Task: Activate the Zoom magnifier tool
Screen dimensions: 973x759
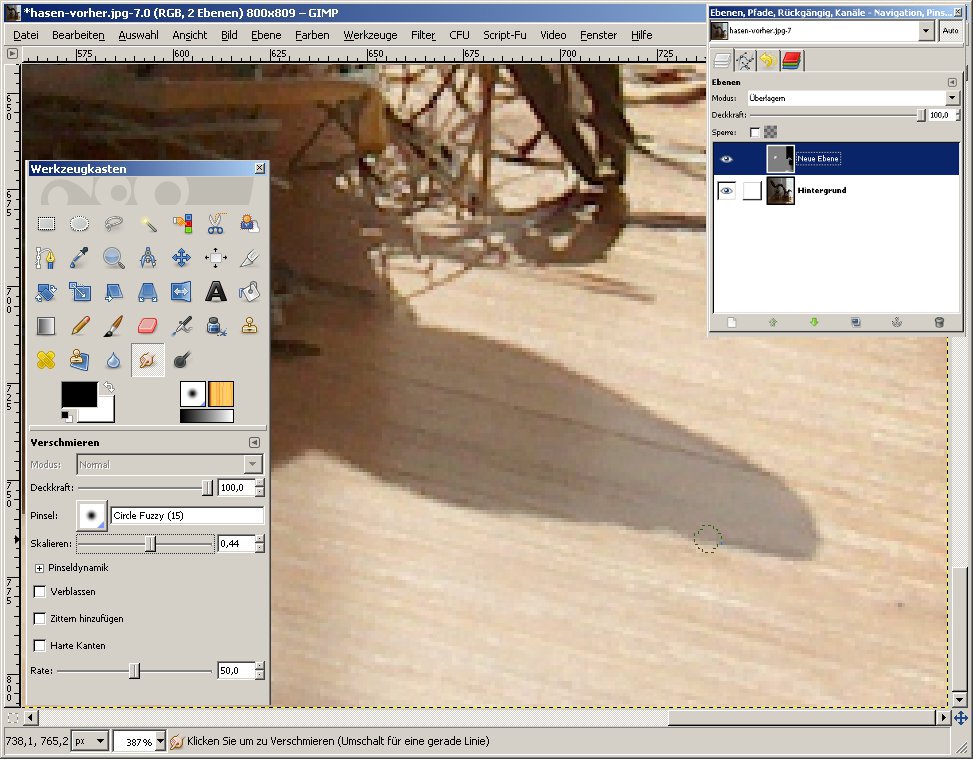Action: pos(113,258)
